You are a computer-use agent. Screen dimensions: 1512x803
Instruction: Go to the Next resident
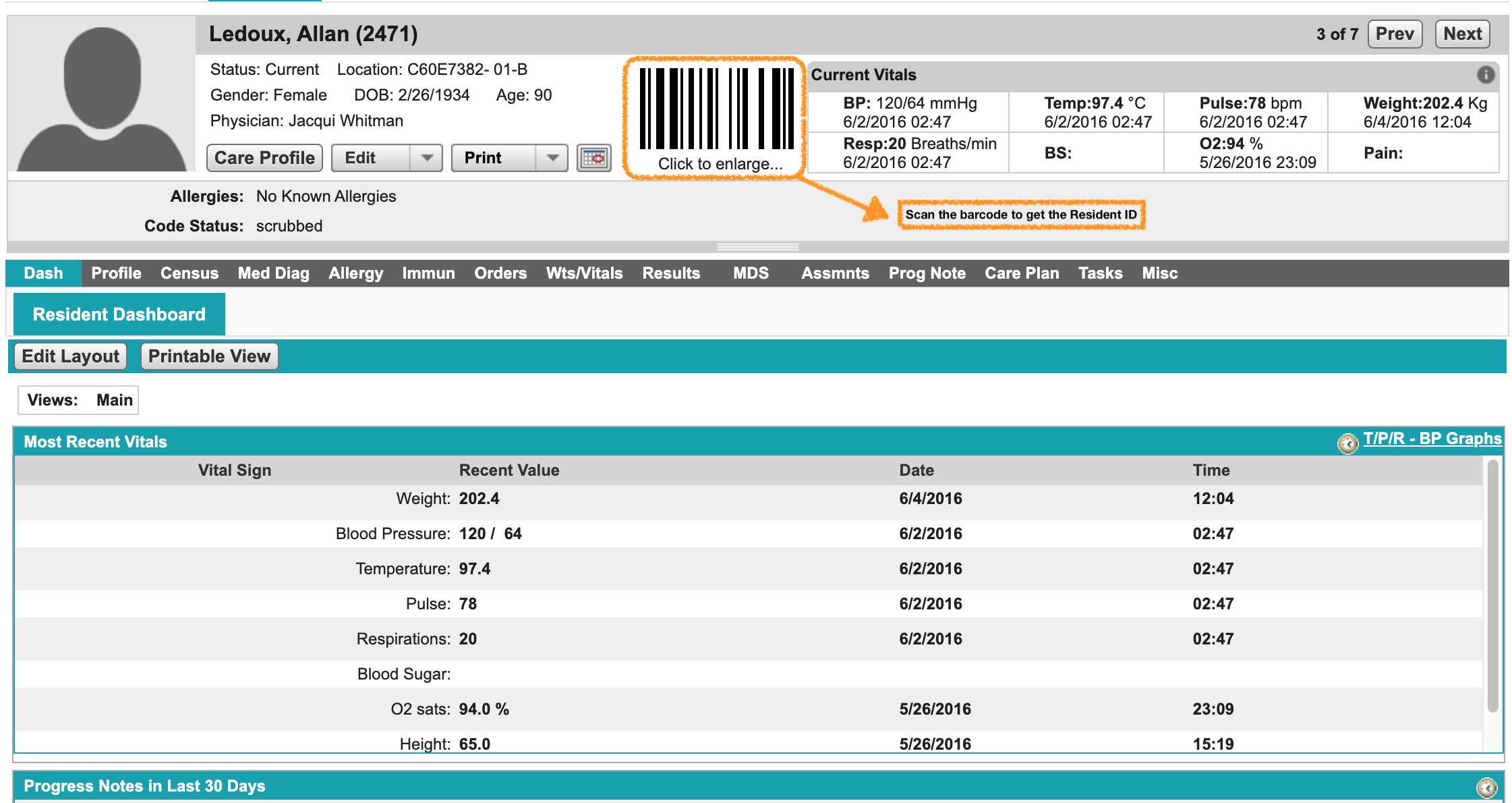pyautogui.click(x=1462, y=34)
